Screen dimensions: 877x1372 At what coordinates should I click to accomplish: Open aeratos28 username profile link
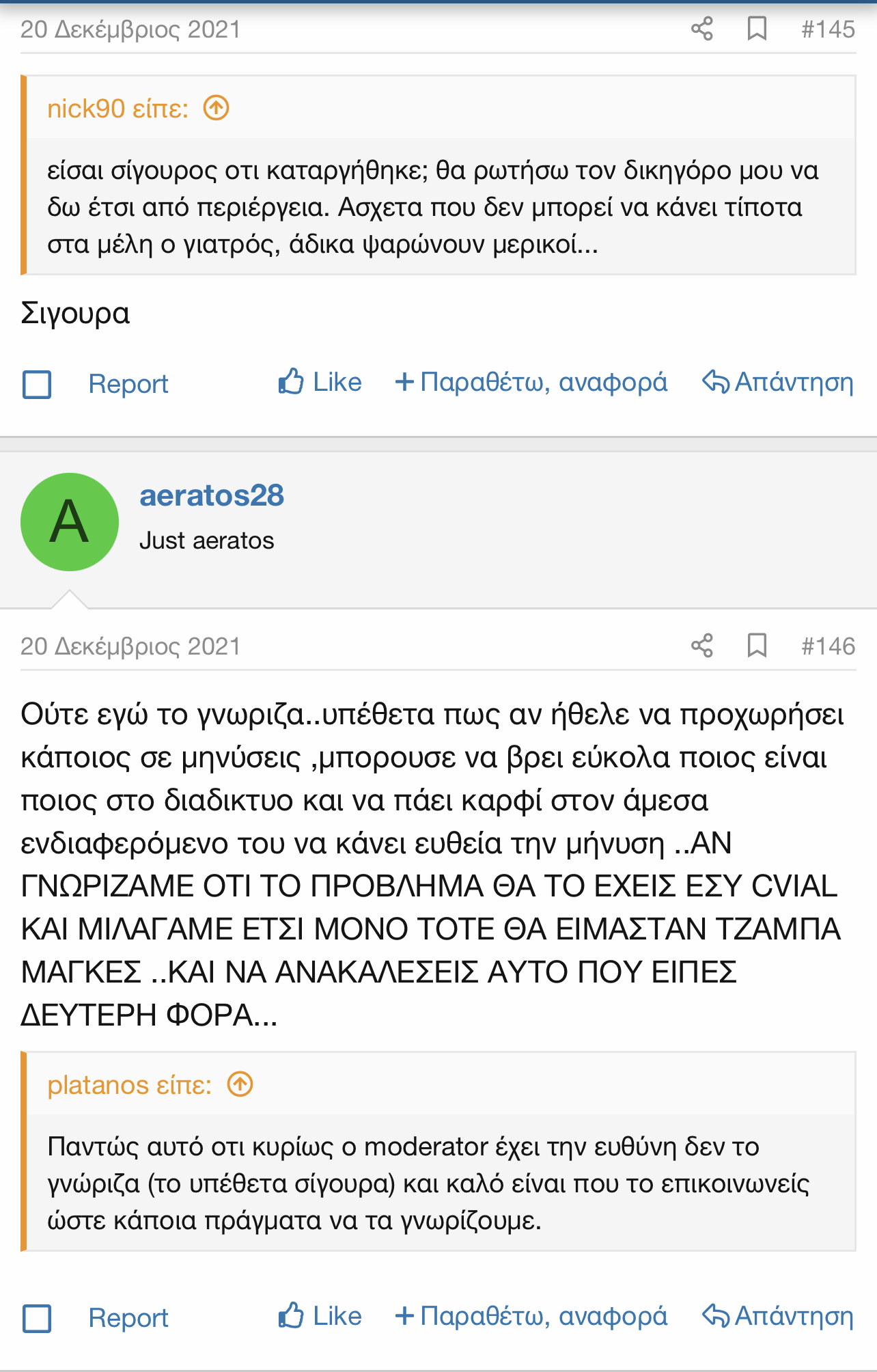click(x=212, y=495)
